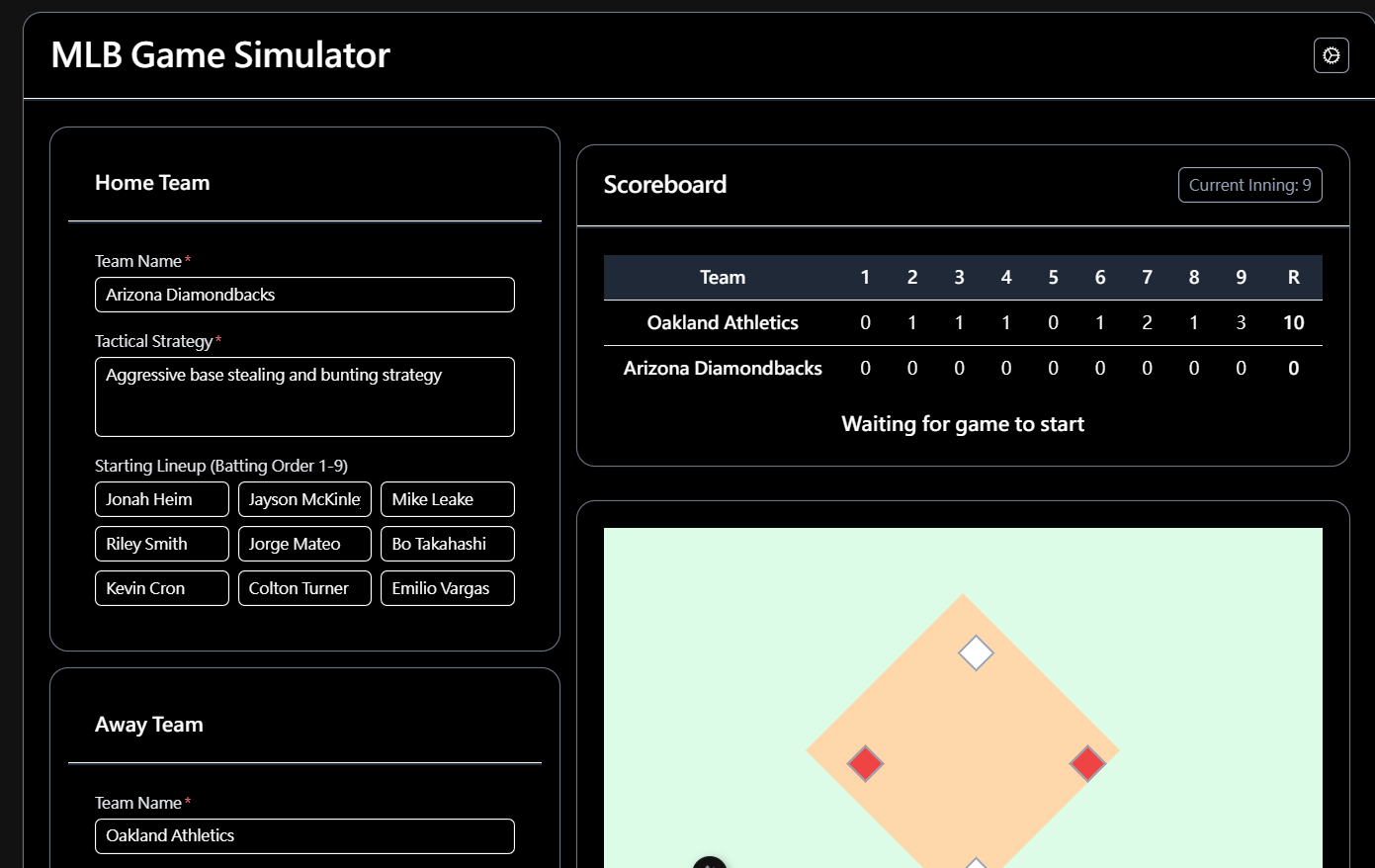Click the Team column header
The width and height of the screenshot is (1375, 868).
pyautogui.click(x=723, y=278)
